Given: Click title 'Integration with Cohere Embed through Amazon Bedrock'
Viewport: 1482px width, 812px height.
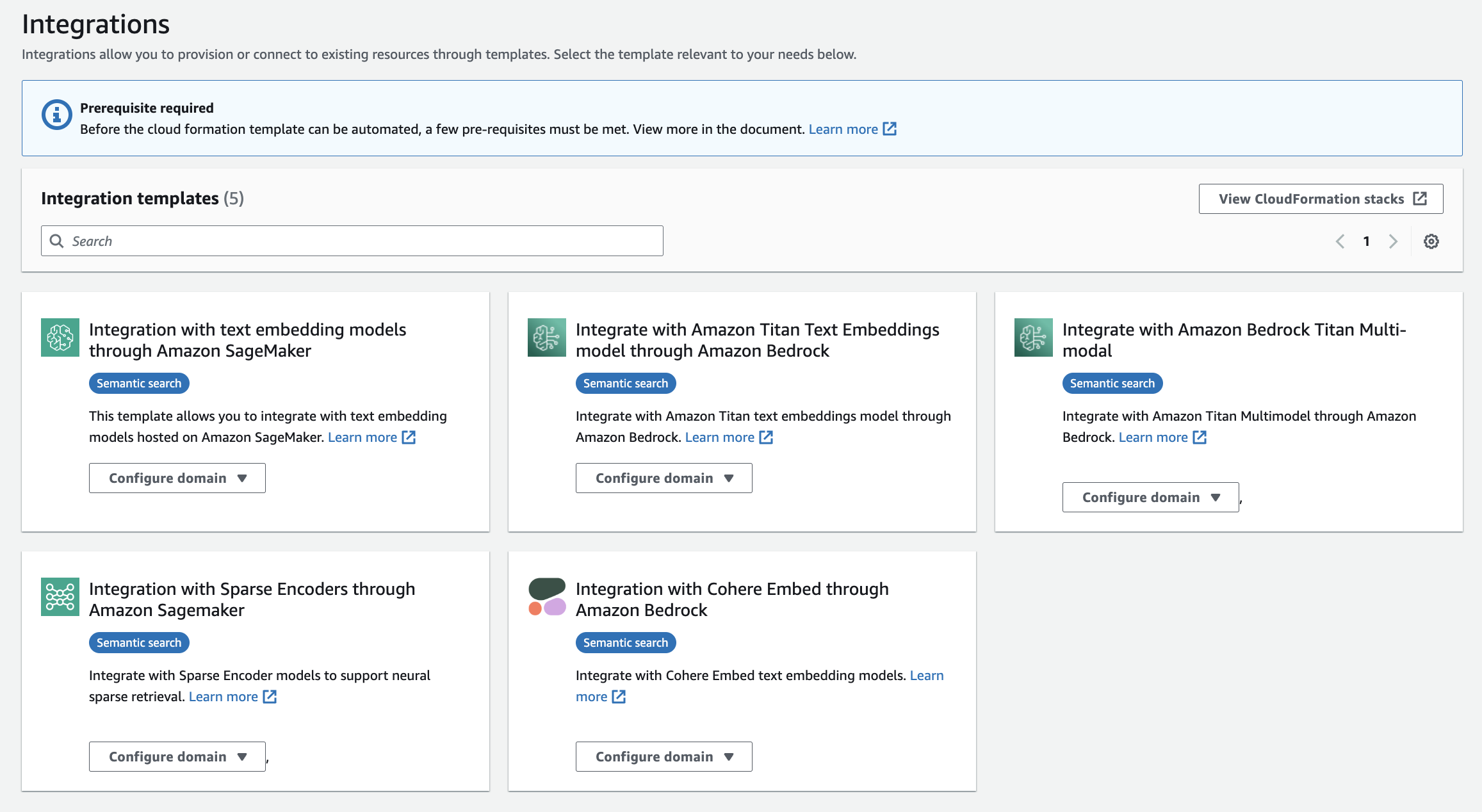Looking at the screenshot, I should (732, 599).
